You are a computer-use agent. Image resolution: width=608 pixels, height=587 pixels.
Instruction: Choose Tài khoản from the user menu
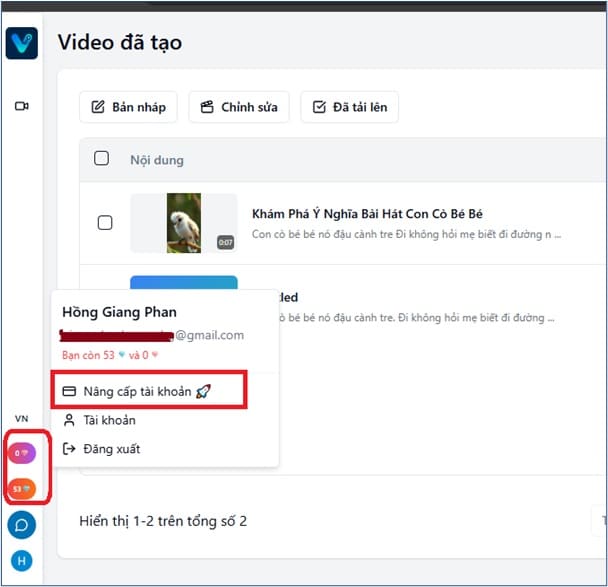(x=109, y=420)
